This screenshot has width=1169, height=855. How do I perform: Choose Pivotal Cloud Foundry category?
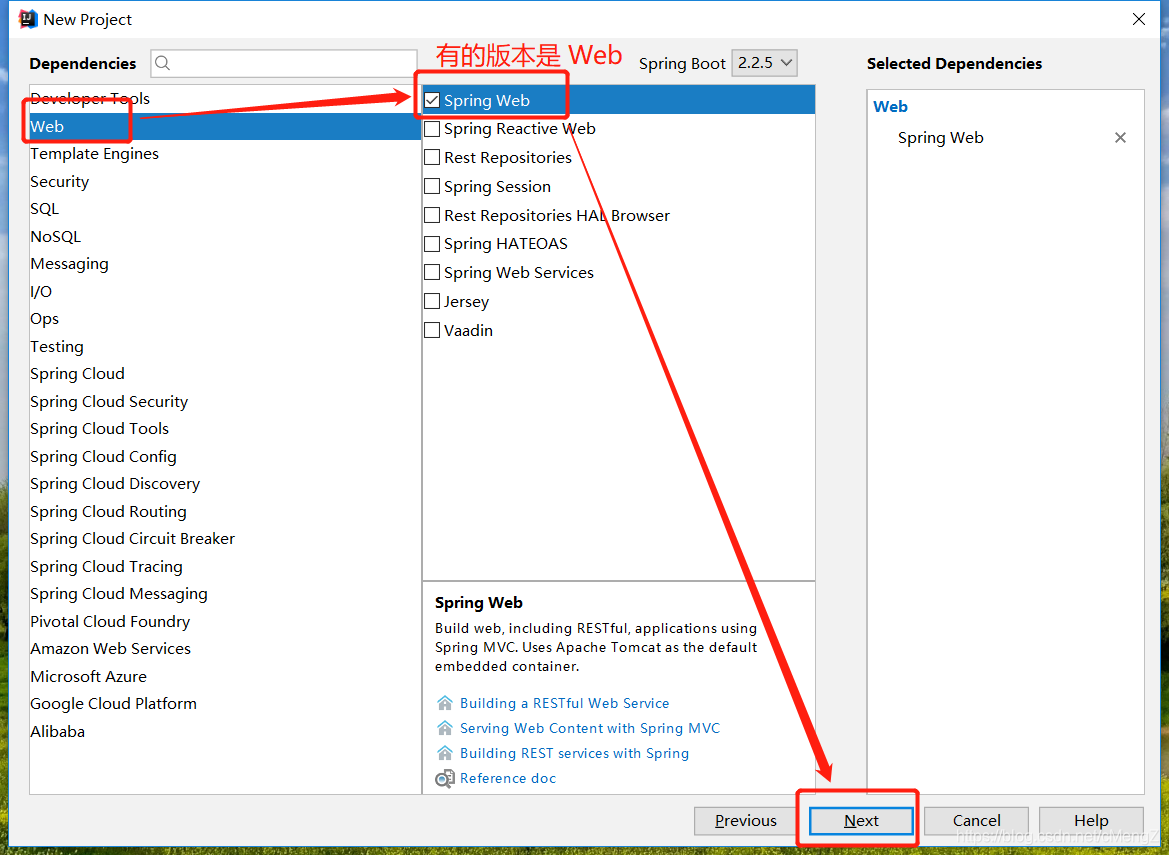225,621
